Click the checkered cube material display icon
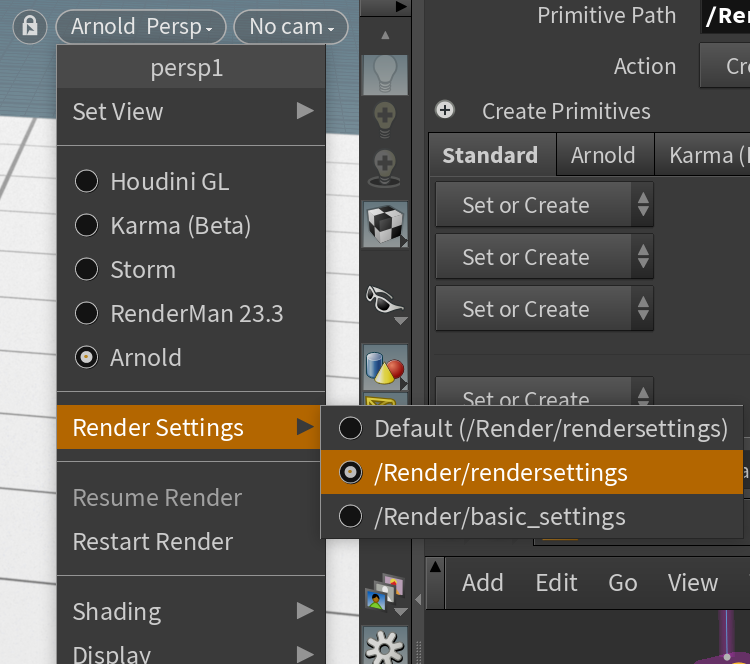The height and width of the screenshot is (664, 750). point(385,224)
